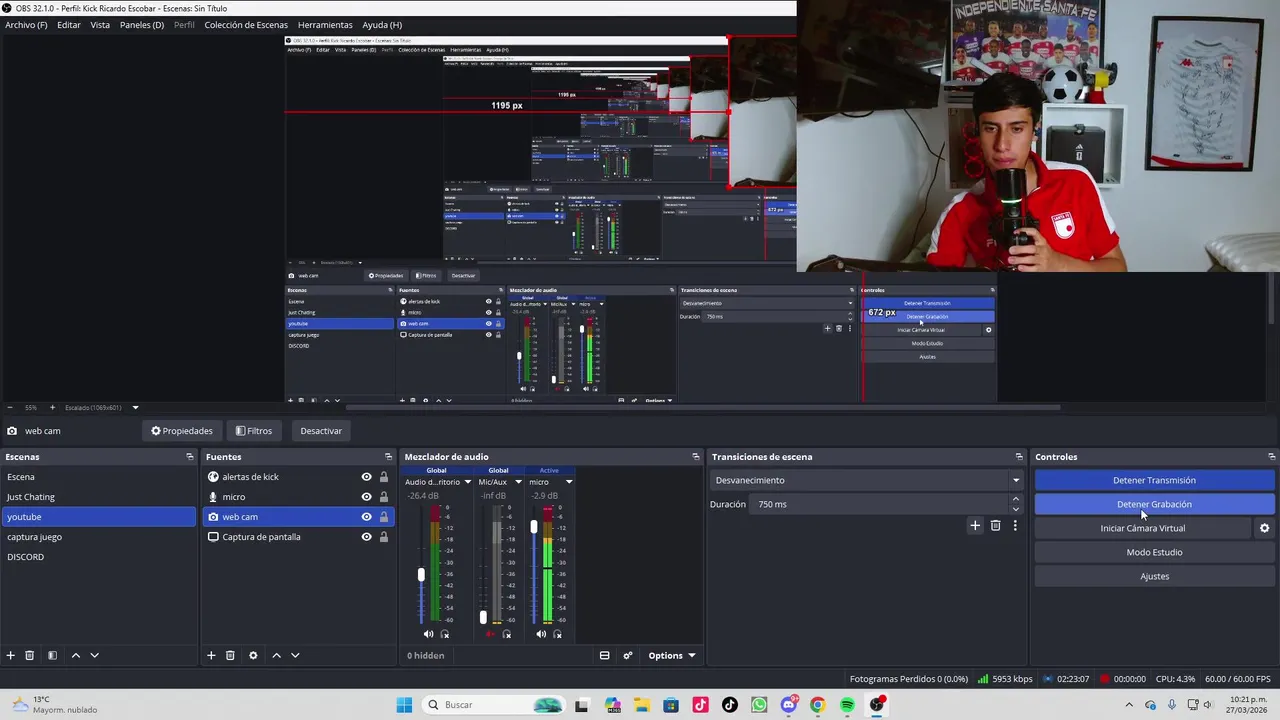
Task: Hide the micro source
Action: coord(366,497)
